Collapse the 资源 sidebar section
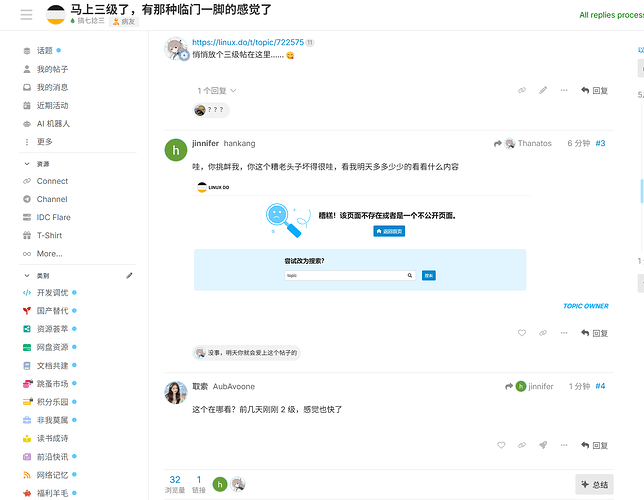This screenshot has height=500, width=644. 37,164
